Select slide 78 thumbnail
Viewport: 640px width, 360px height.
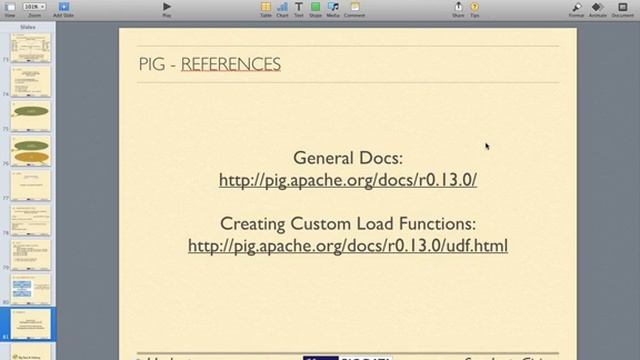[x=31, y=221]
